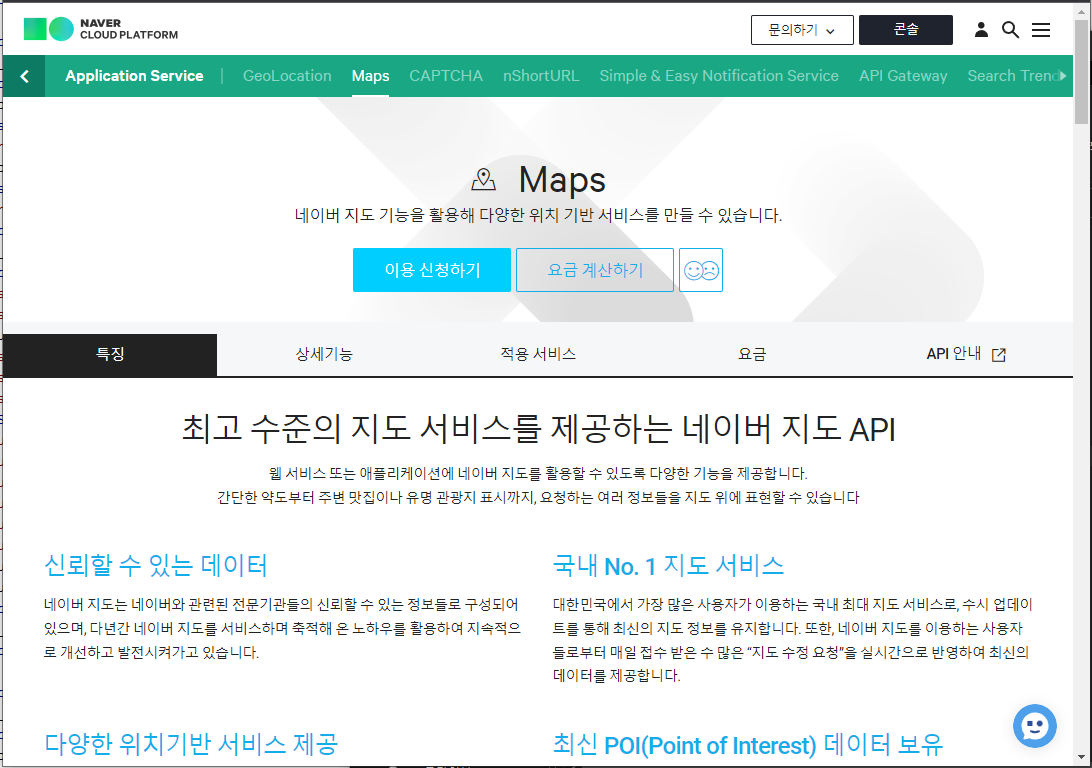Click the external link icon beside API 안내
Screen dimensions: 1092x768
(999, 354)
